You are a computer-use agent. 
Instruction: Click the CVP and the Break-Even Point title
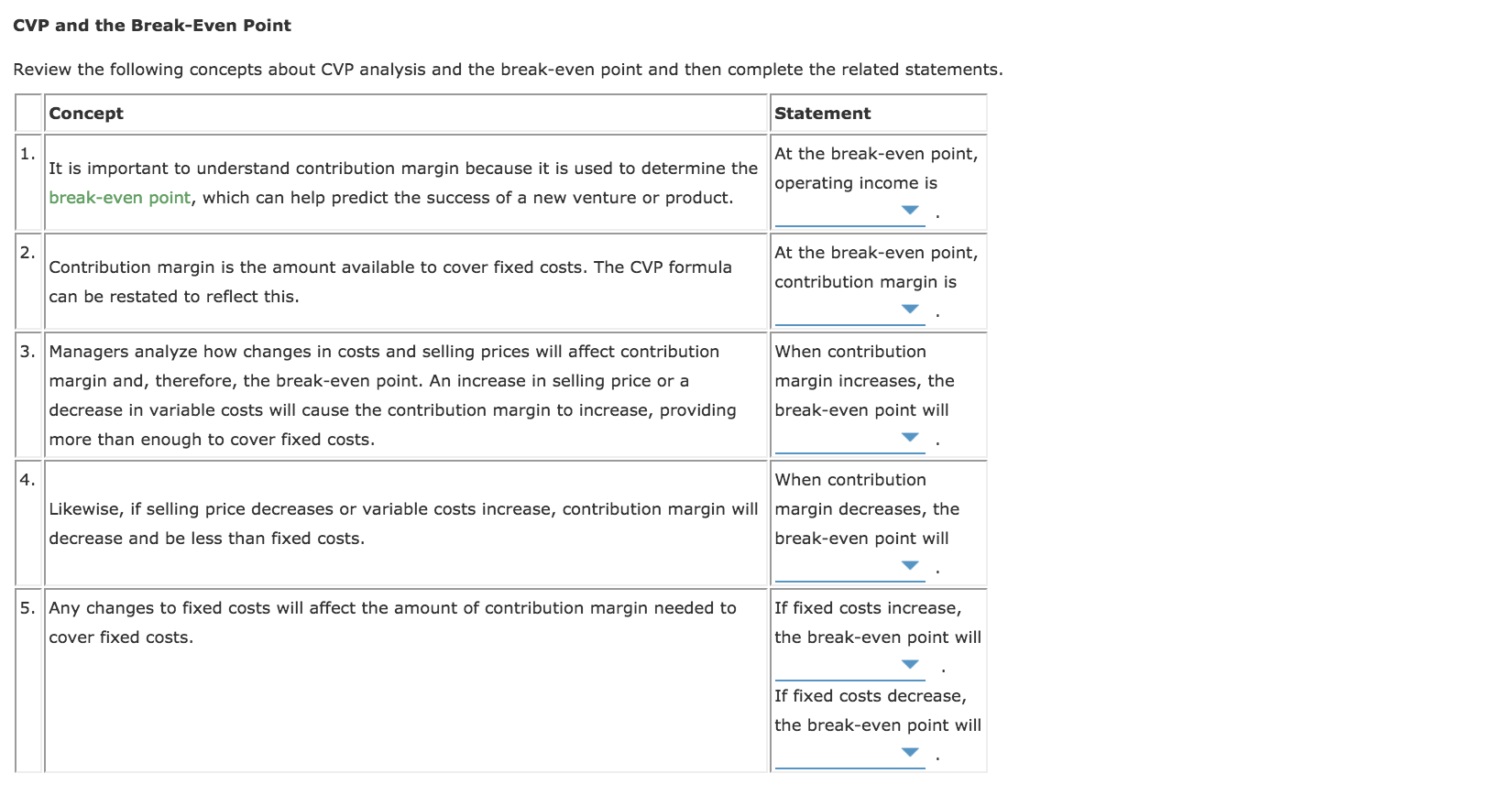(152, 25)
